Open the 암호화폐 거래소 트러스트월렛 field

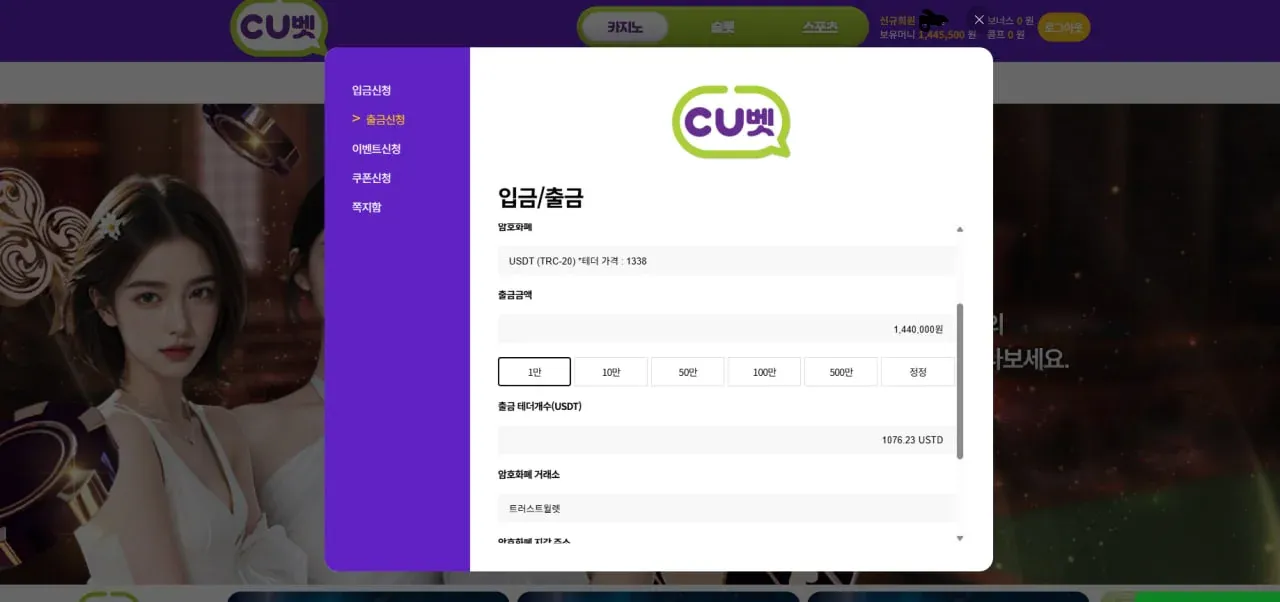(x=726, y=508)
